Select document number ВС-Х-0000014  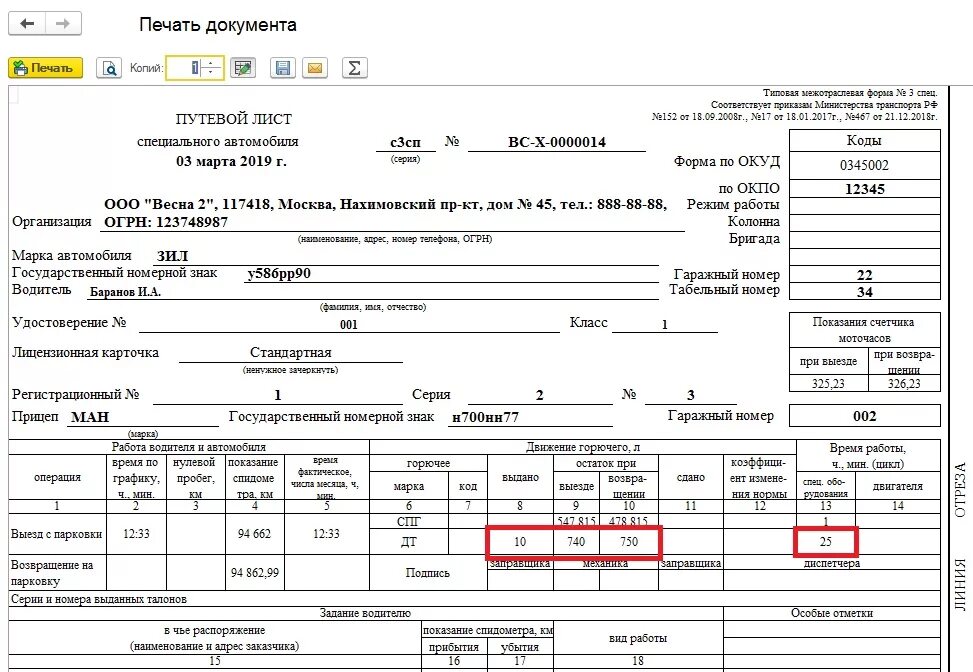[557, 142]
